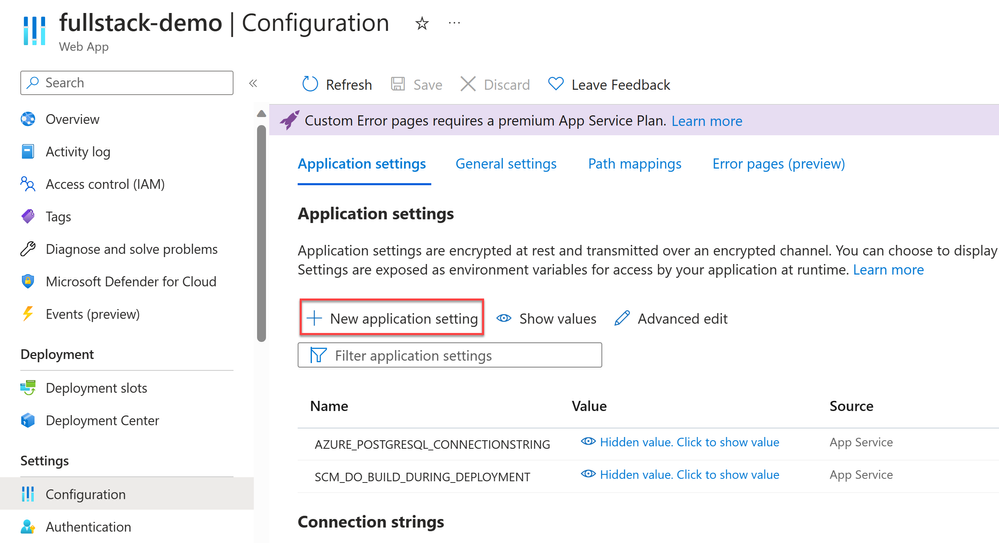Click the Value column header
Screen dimensions: 999x543
[x=589, y=406]
